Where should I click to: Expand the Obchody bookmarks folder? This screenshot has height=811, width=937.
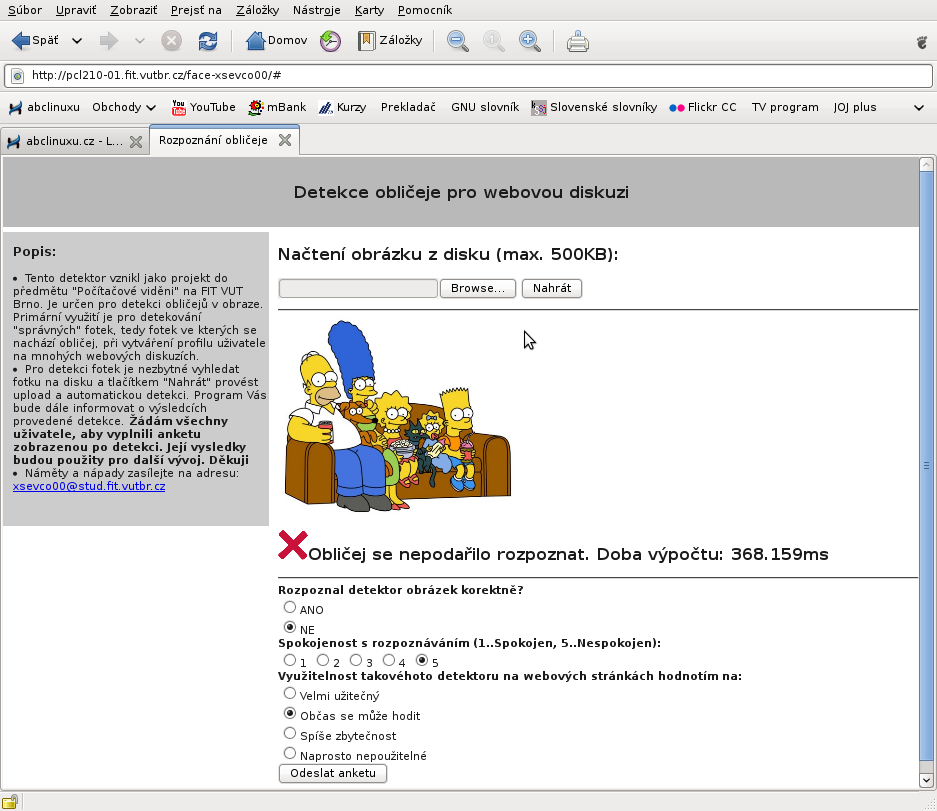click(124, 108)
